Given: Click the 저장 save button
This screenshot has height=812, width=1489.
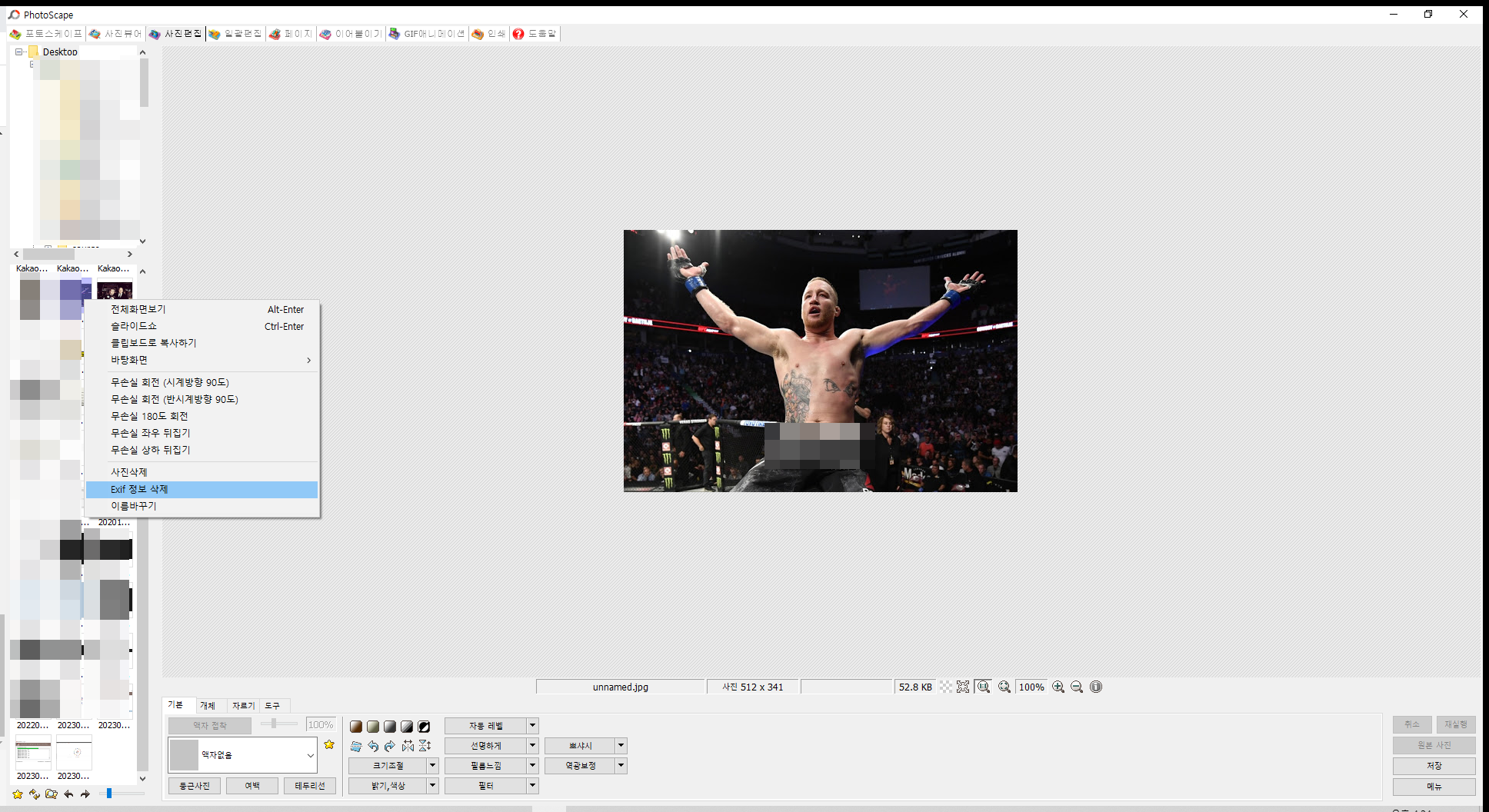Looking at the screenshot, I should coord(1434,766).
